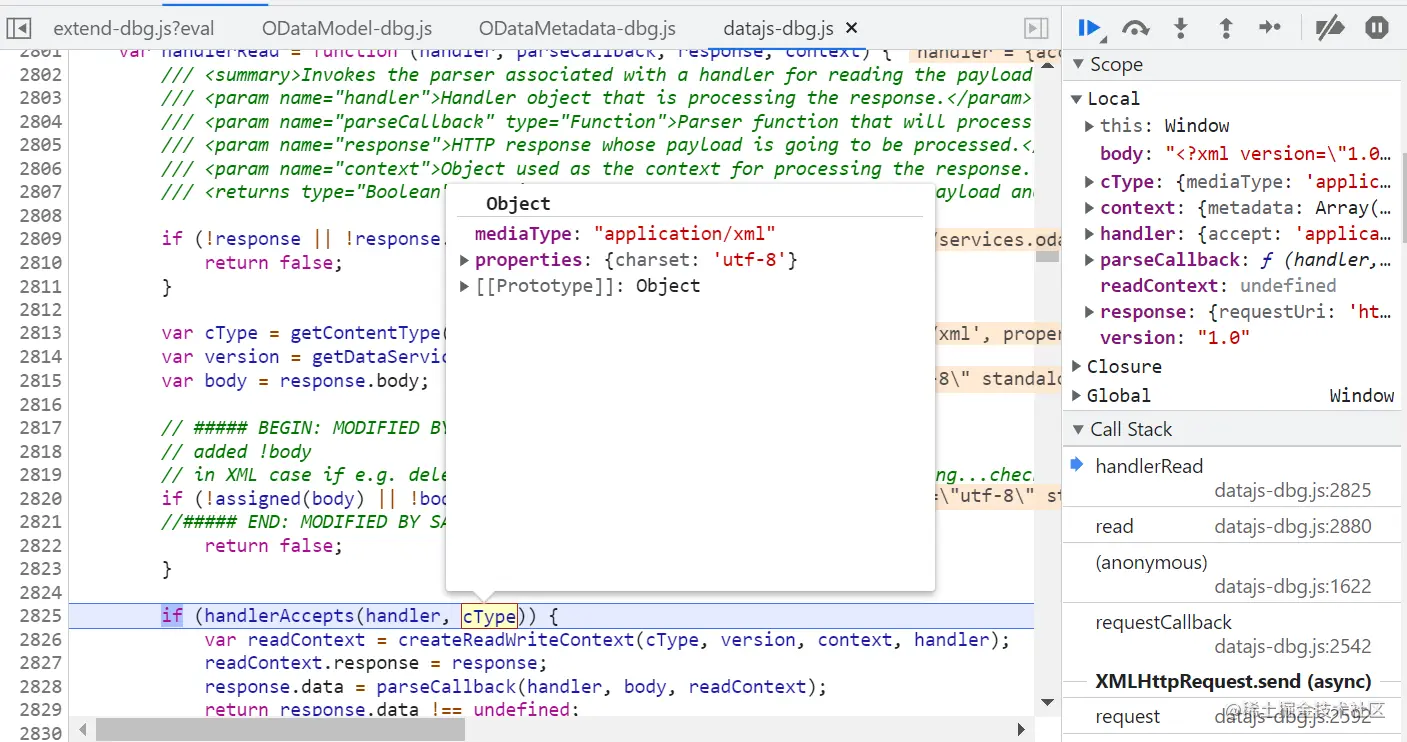Click the body variable value in Scope
Image resolution: width=1407 pixels, height=742 pixels.
point(1278,154)
